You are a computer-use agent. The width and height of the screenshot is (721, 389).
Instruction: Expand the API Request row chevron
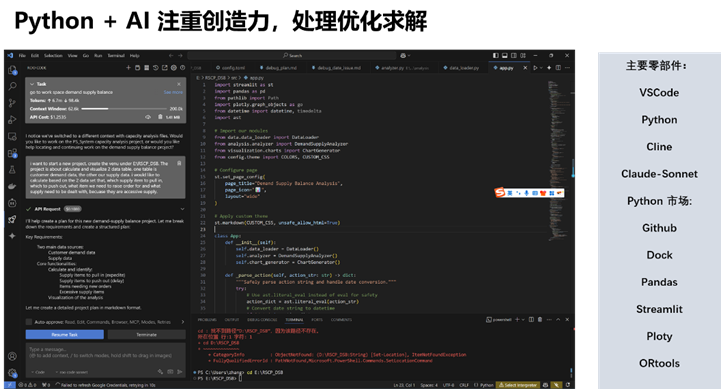pos(182,209)
